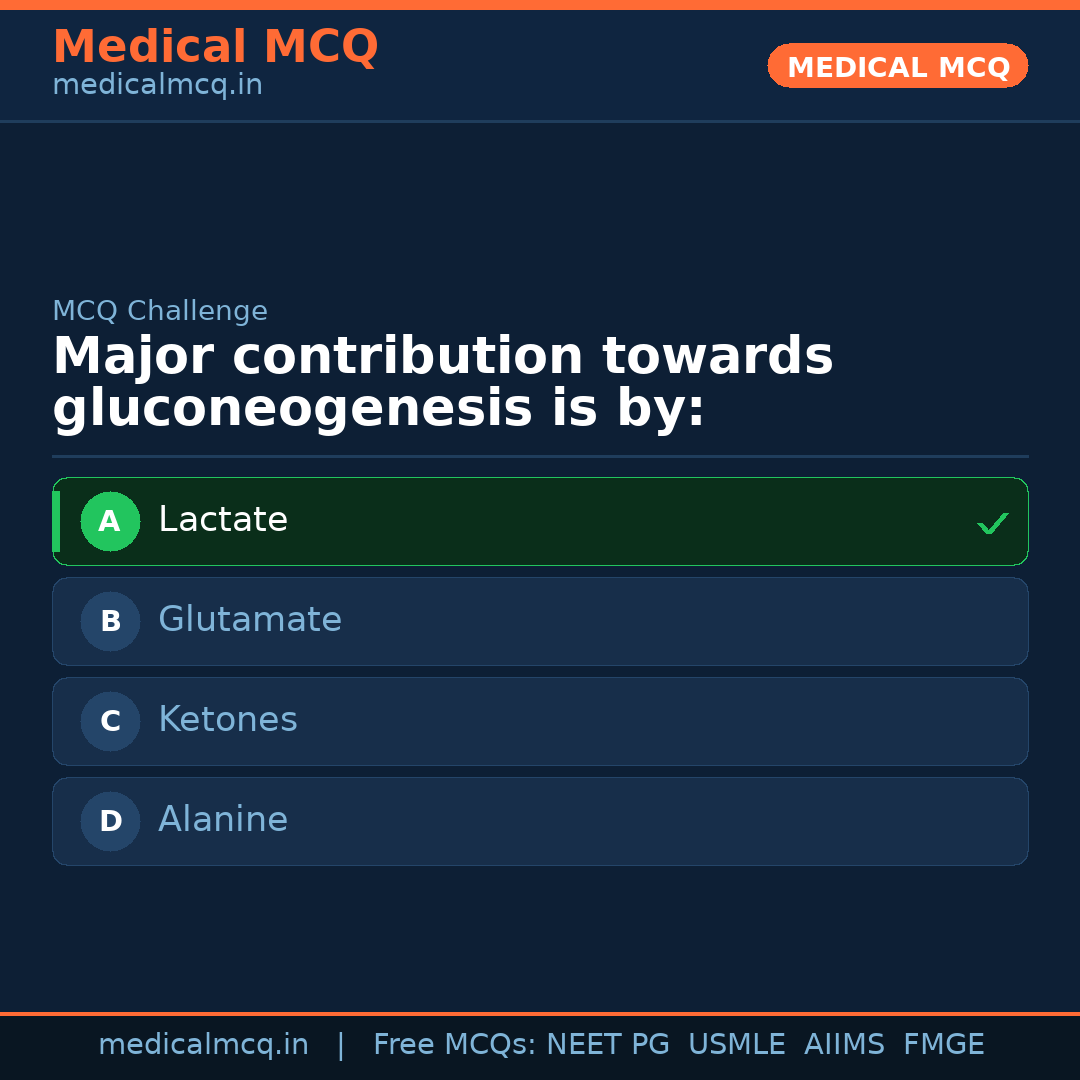Open the NEET PG section in footer
This screenshot has height=1080, width=1080.
click(607, 1043)
